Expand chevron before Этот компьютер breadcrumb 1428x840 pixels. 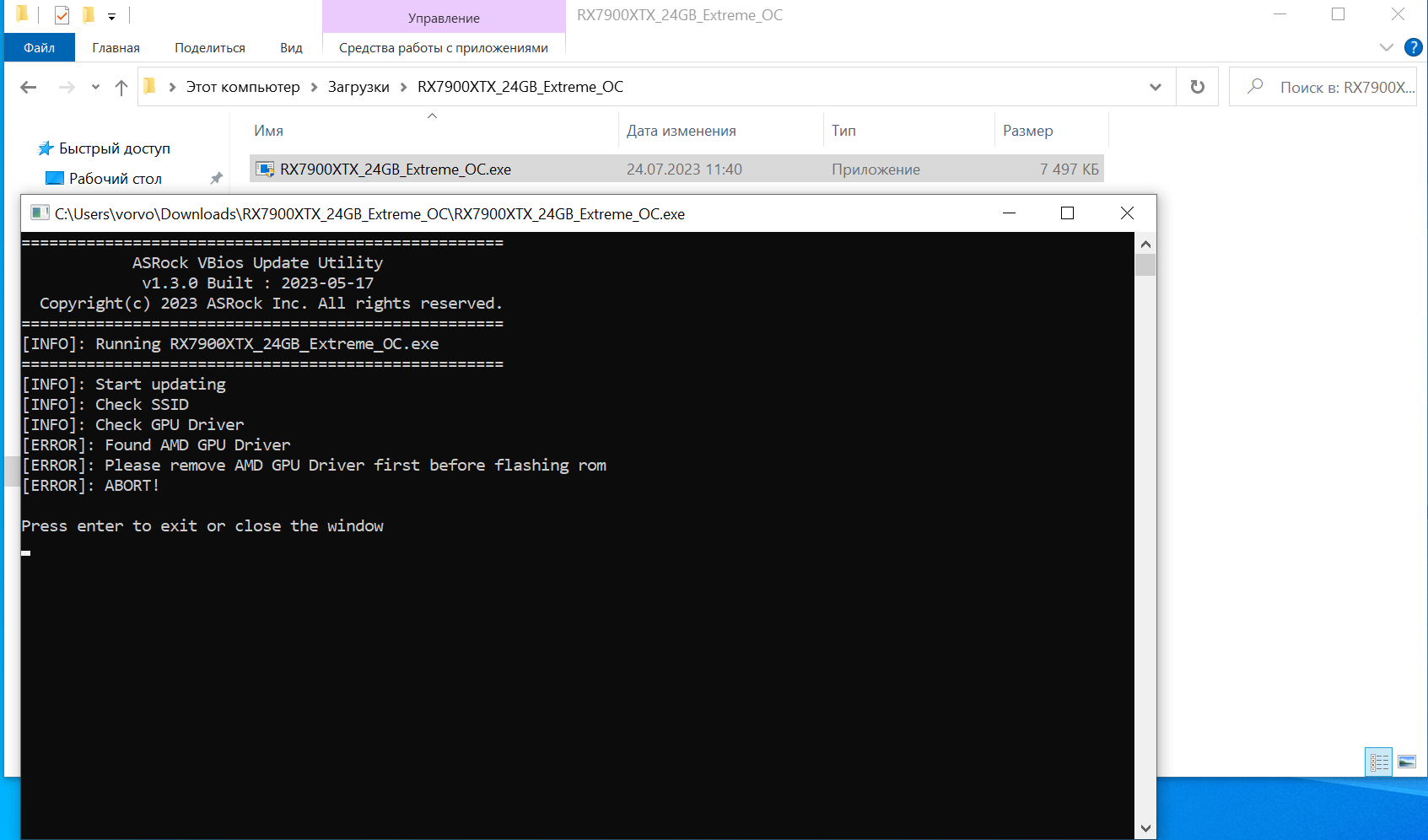pos(172,87)
